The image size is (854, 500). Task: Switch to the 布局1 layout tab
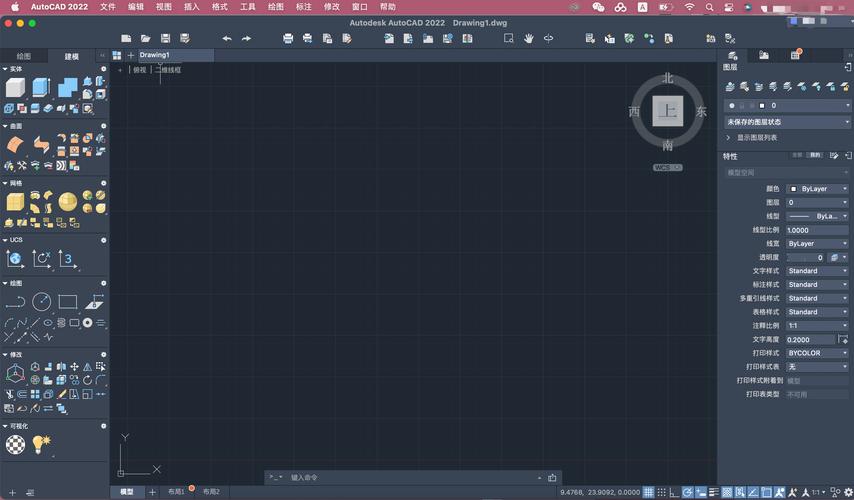tap(176, 492)
